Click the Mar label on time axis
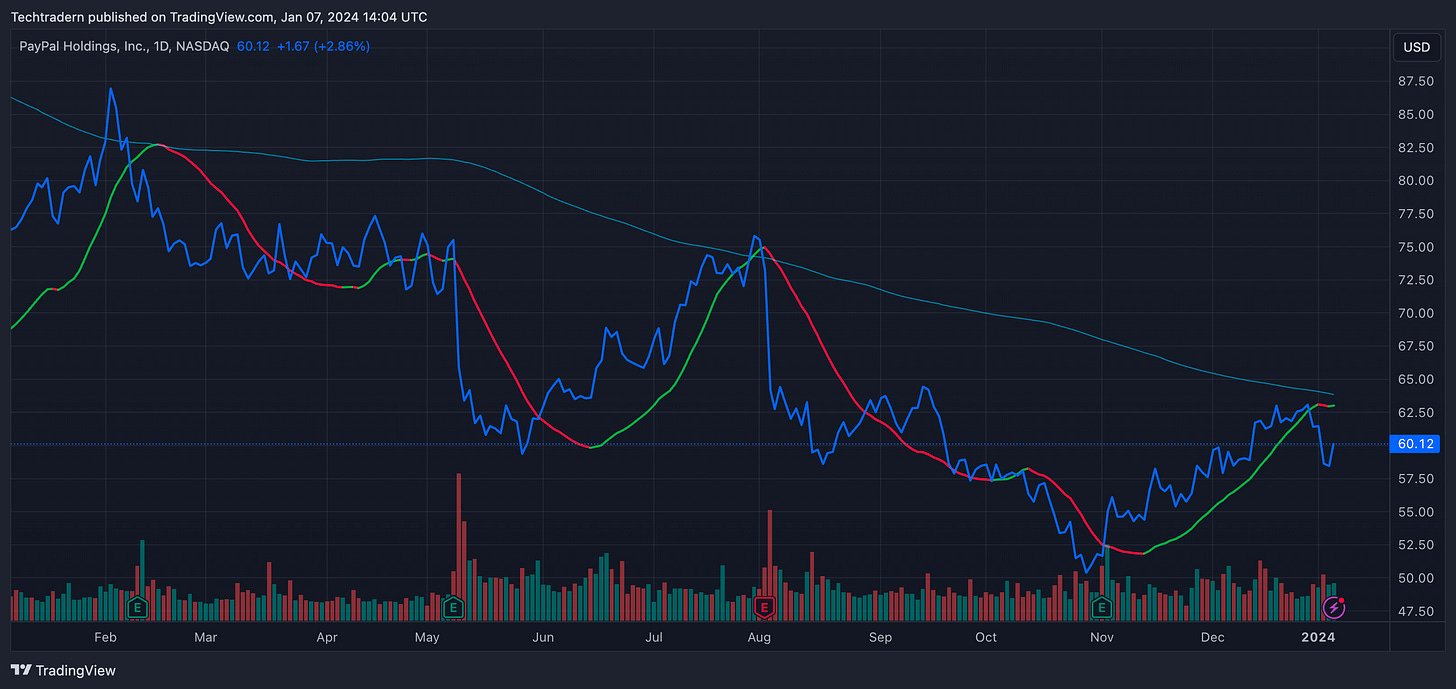 (x=205, y=636)
